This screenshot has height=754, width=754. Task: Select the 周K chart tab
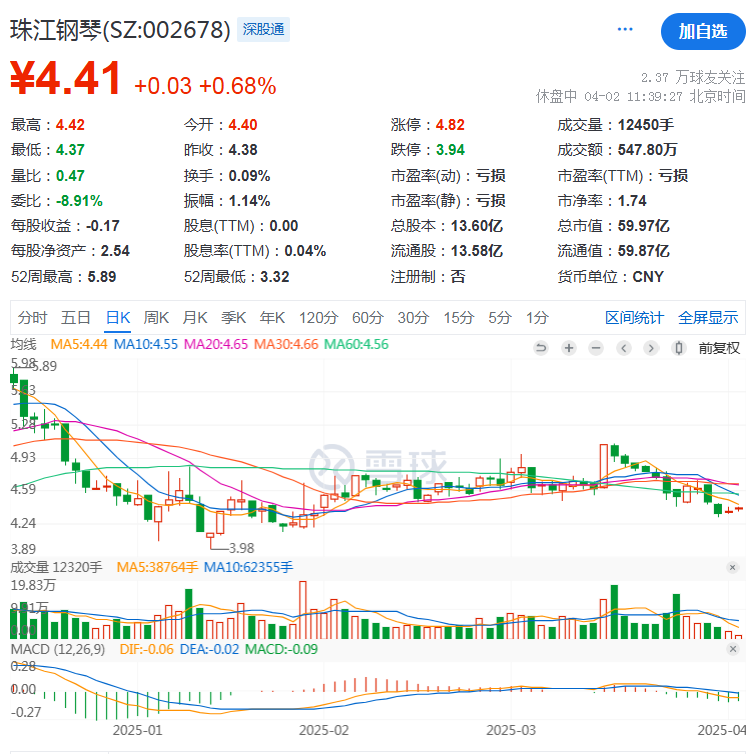click(156, 318)
